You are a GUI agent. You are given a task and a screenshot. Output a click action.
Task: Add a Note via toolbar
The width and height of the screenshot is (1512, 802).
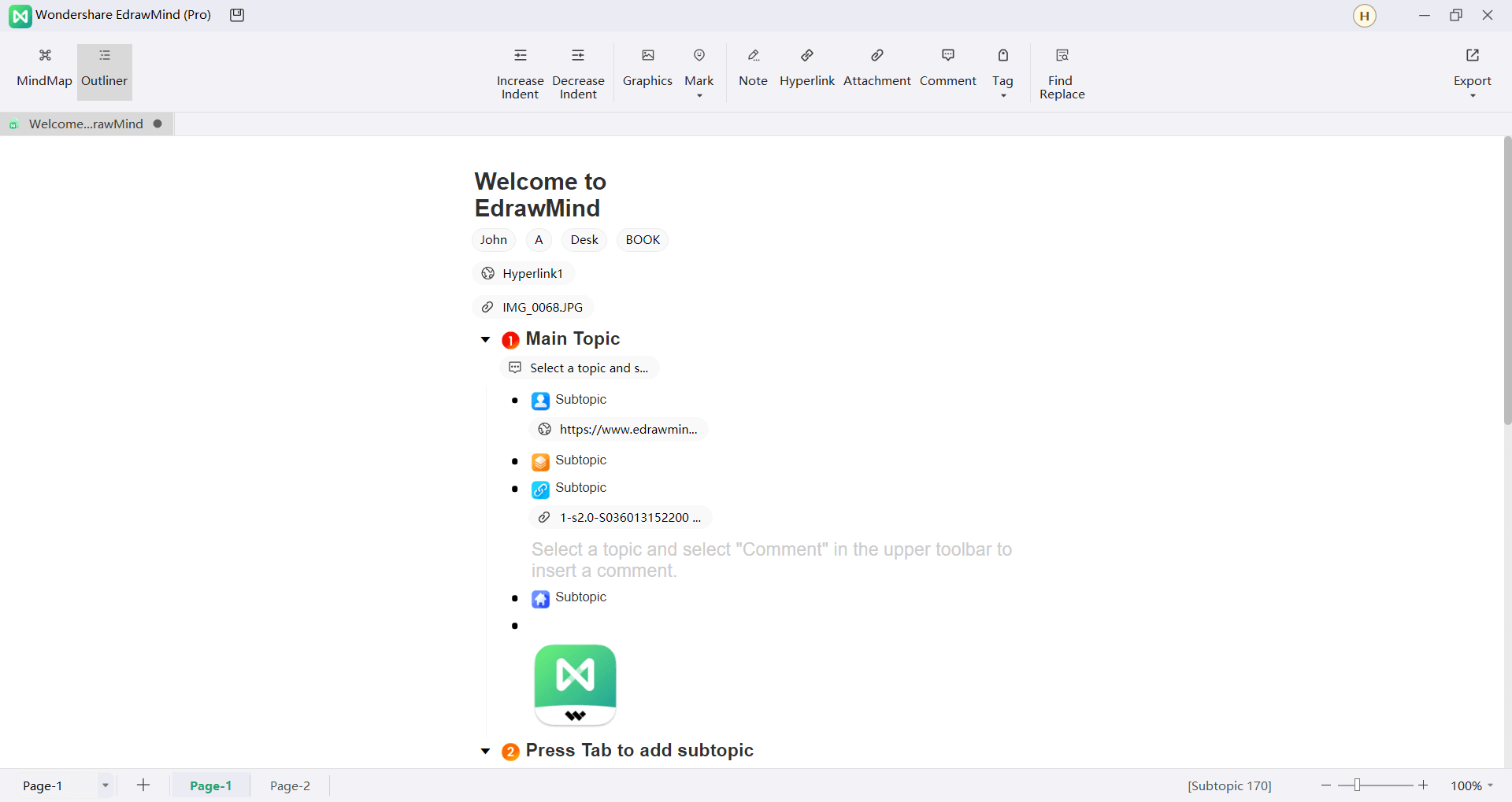tap(753, 68)
